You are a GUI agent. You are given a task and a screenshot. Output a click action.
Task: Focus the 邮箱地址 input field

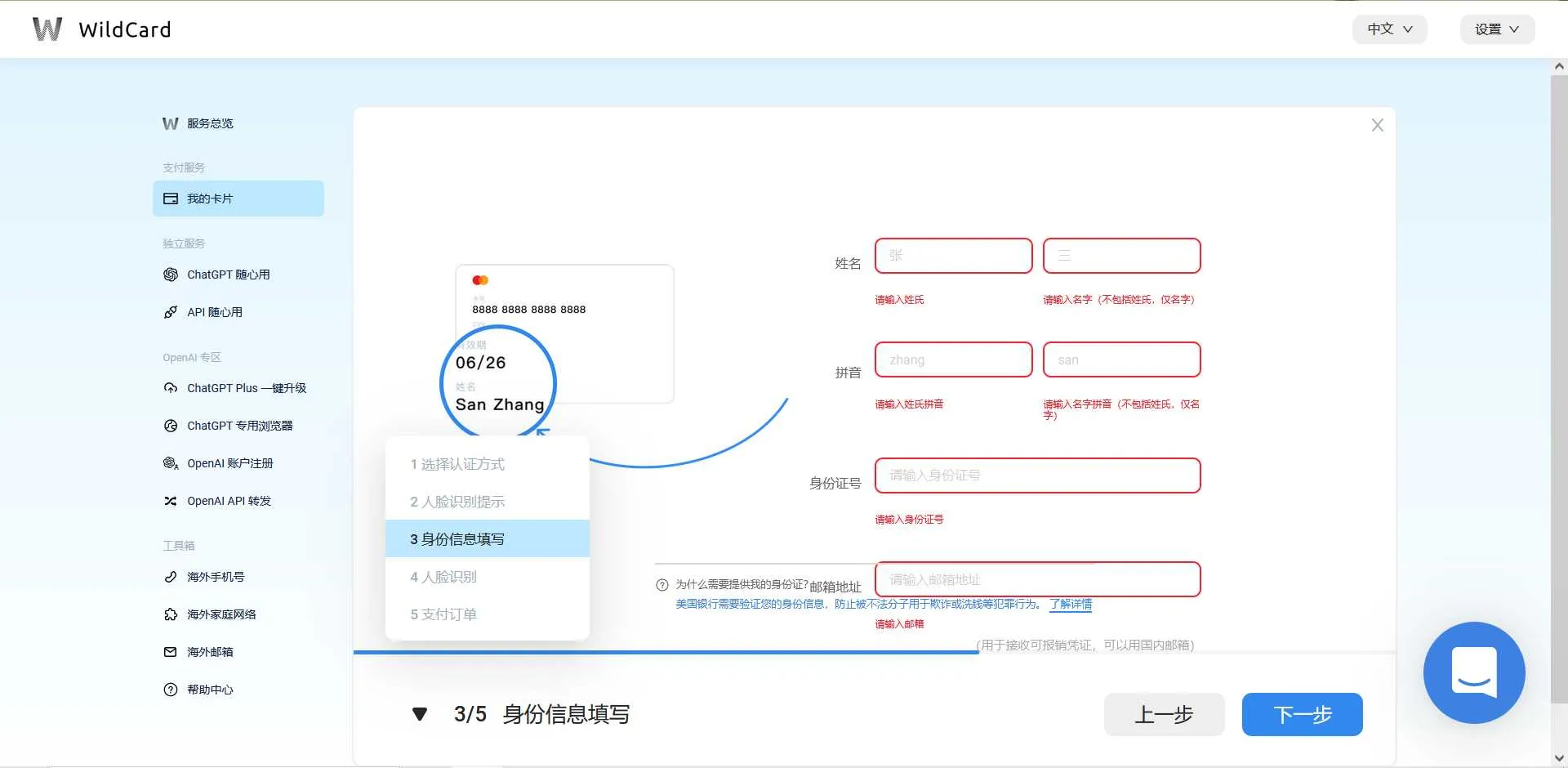(x=1037, y=579)
